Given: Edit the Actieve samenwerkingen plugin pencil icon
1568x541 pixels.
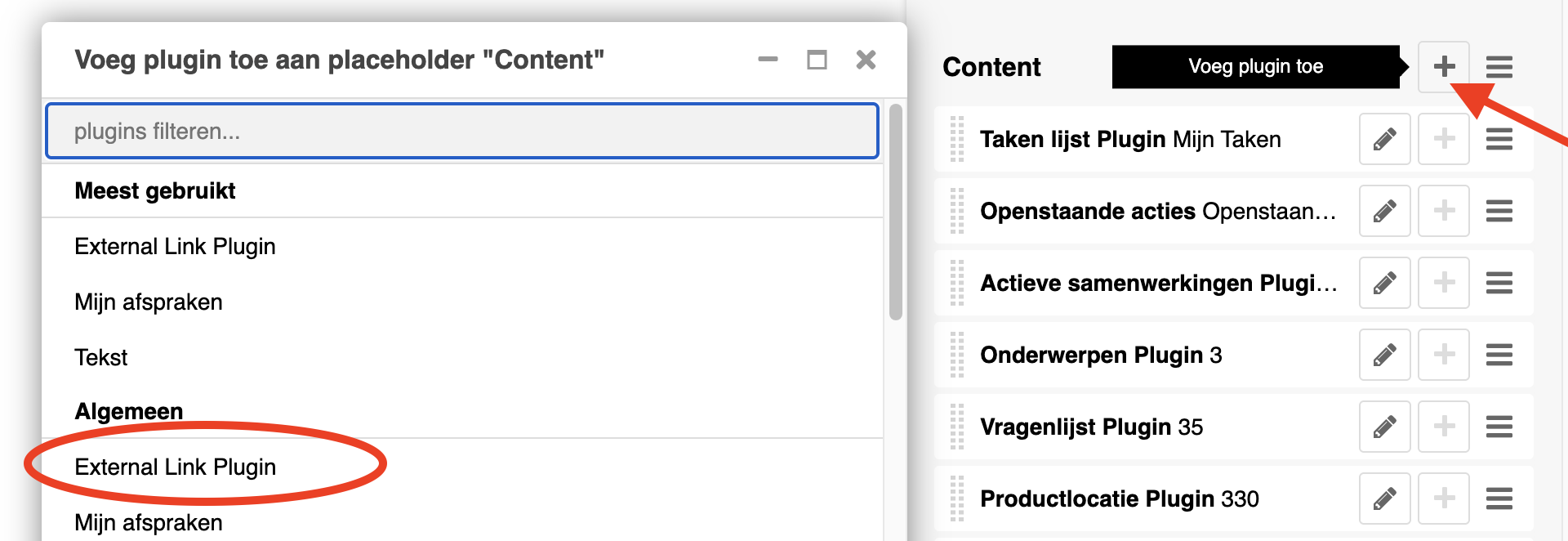Looking at the screenshot, I should pos(1384,284).
